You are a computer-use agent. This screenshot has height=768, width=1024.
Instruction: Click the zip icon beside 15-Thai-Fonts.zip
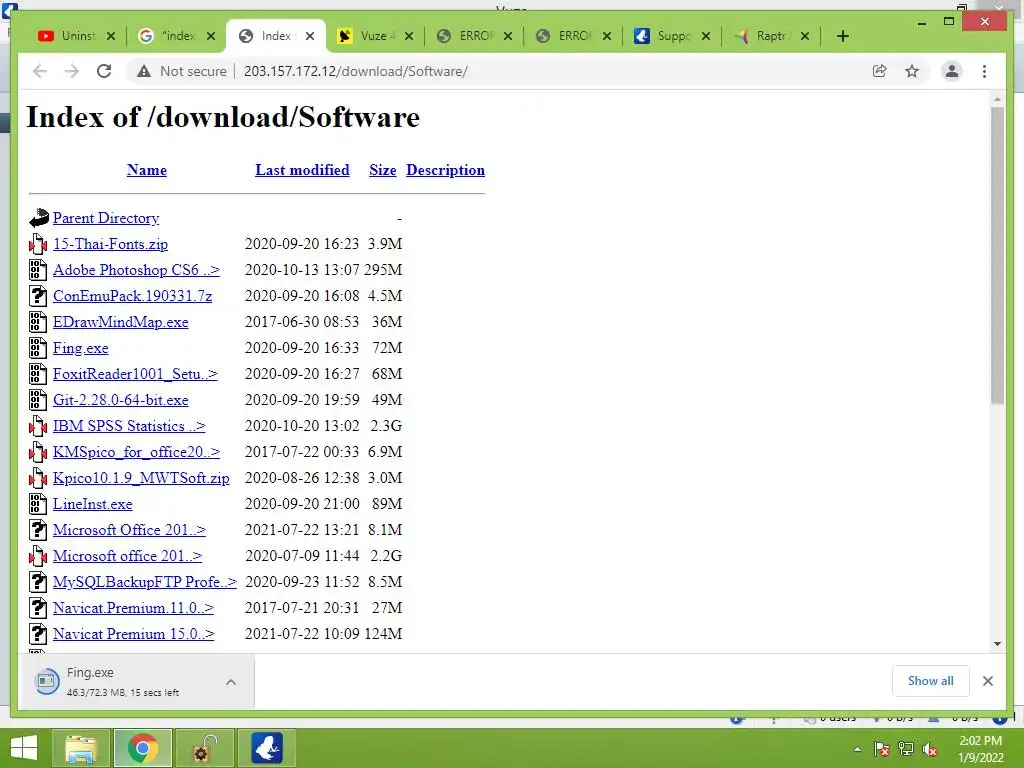click(x=38, y=244)
